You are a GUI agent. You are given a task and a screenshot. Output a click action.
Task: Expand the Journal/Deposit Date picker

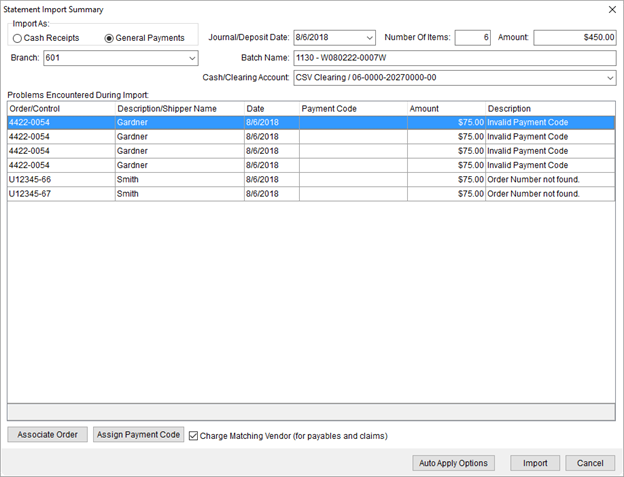[369, 38]
